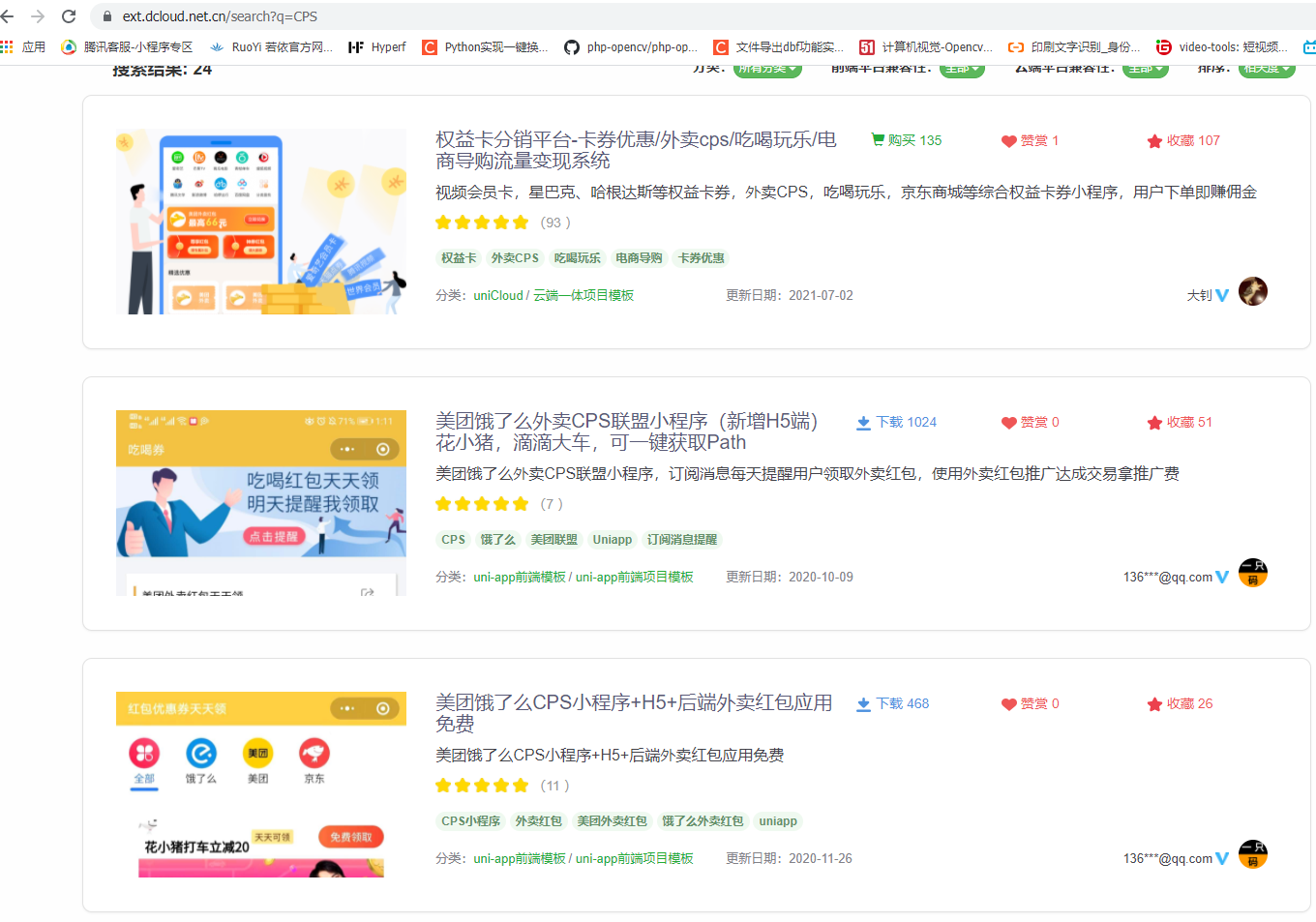The image size is (1316, 922).
Task: Click the 权益卡分销平台 five-star rating
Action: point(482,223)
